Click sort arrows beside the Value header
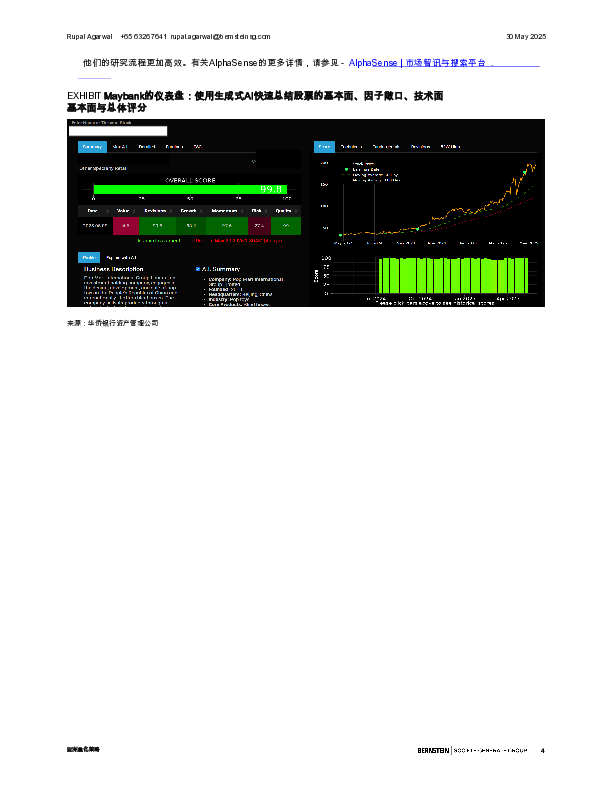612x792 pixels. click(134, 211)
